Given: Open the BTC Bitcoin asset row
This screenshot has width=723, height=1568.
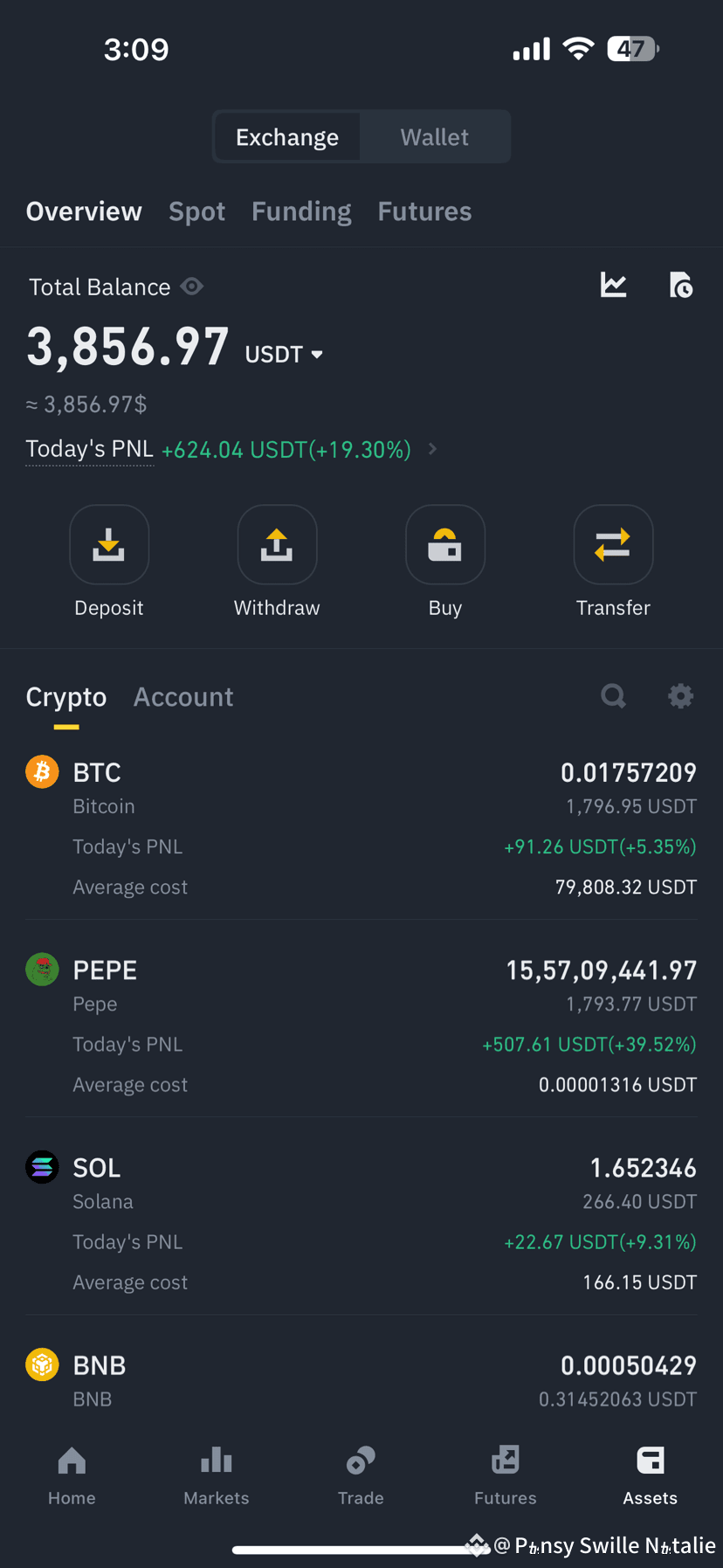Looking at the screenshot, I should [361, 828].
